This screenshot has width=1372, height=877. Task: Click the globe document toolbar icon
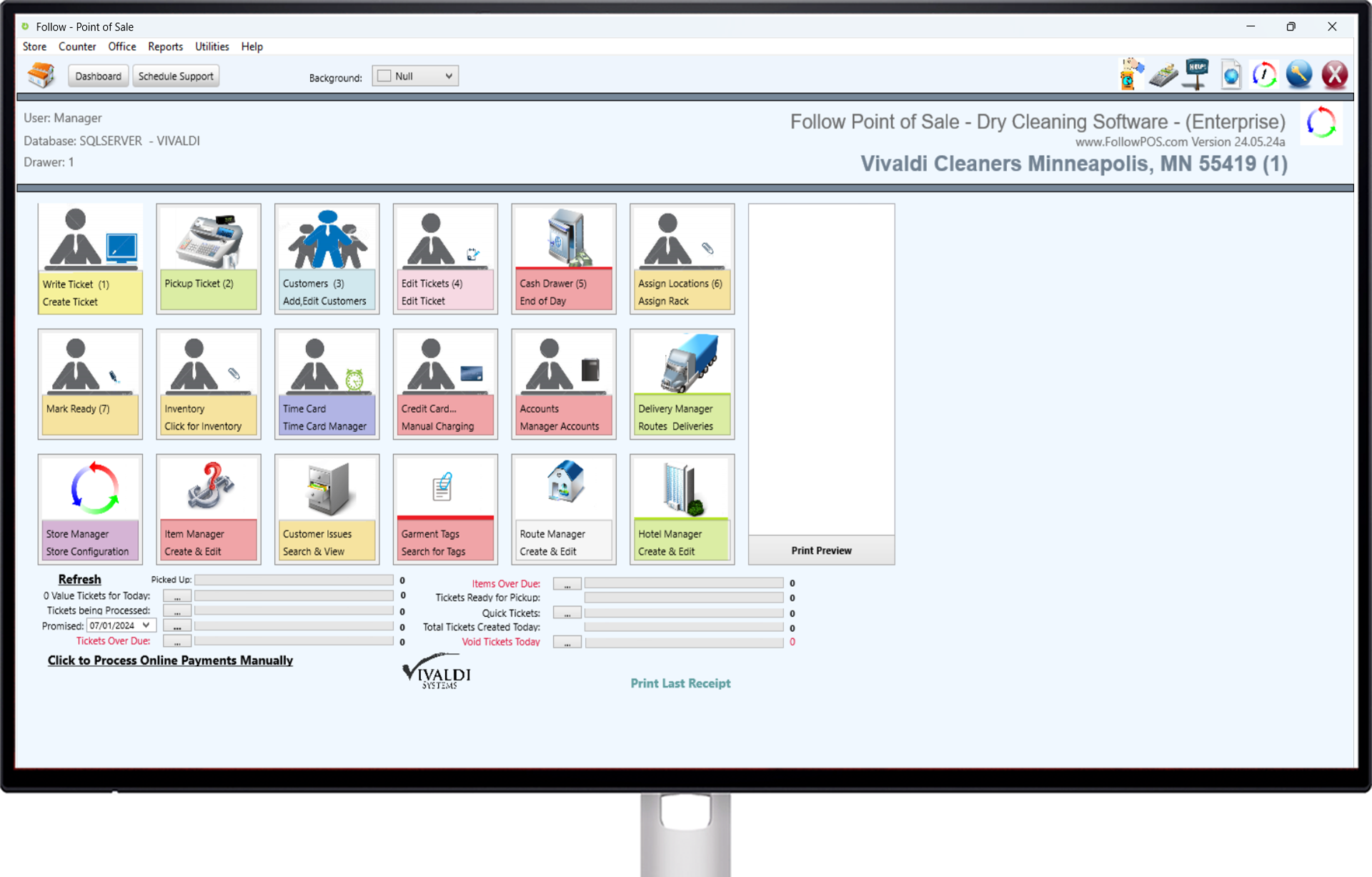[1231, 75]
